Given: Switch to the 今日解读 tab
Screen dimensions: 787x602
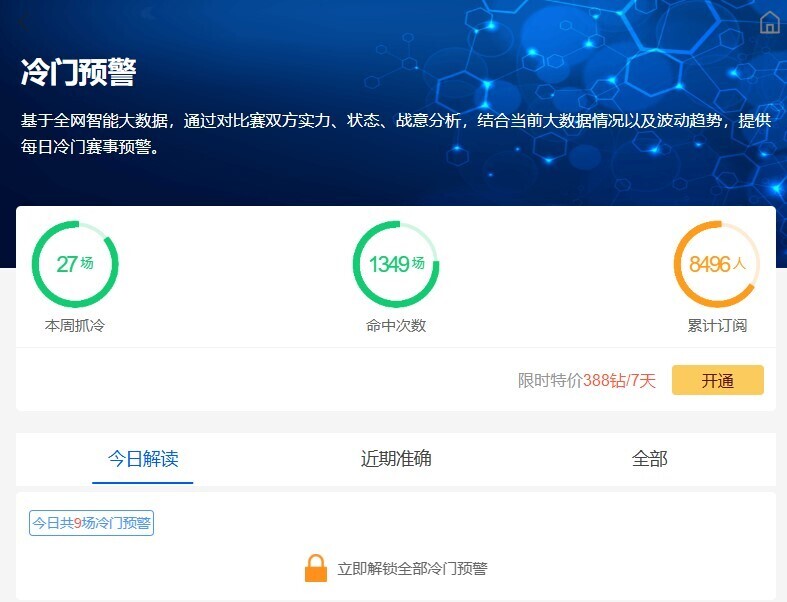Looking at the screenshot, I should click(x=143, y=459).
